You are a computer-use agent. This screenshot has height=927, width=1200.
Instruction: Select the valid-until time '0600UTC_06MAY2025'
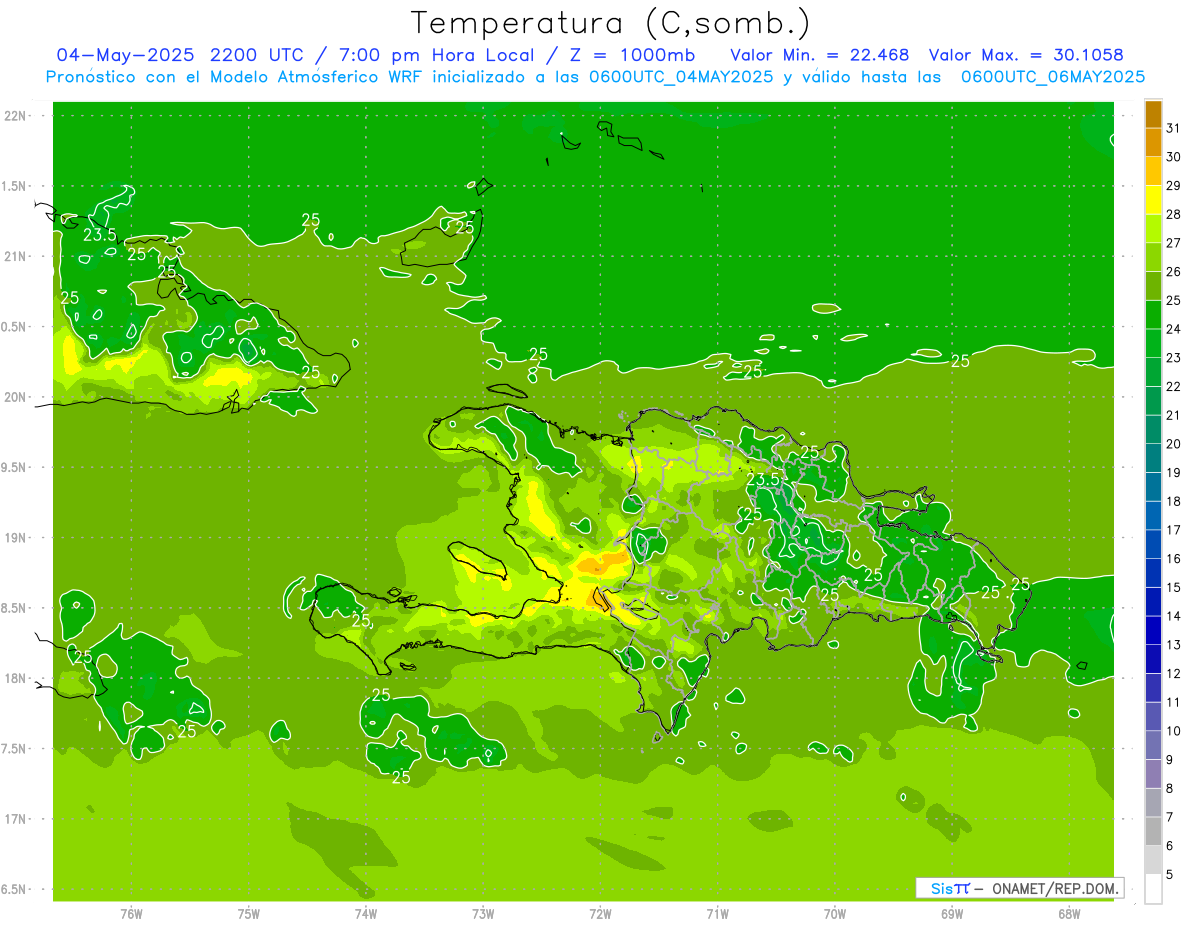(x=1053, y=77)
